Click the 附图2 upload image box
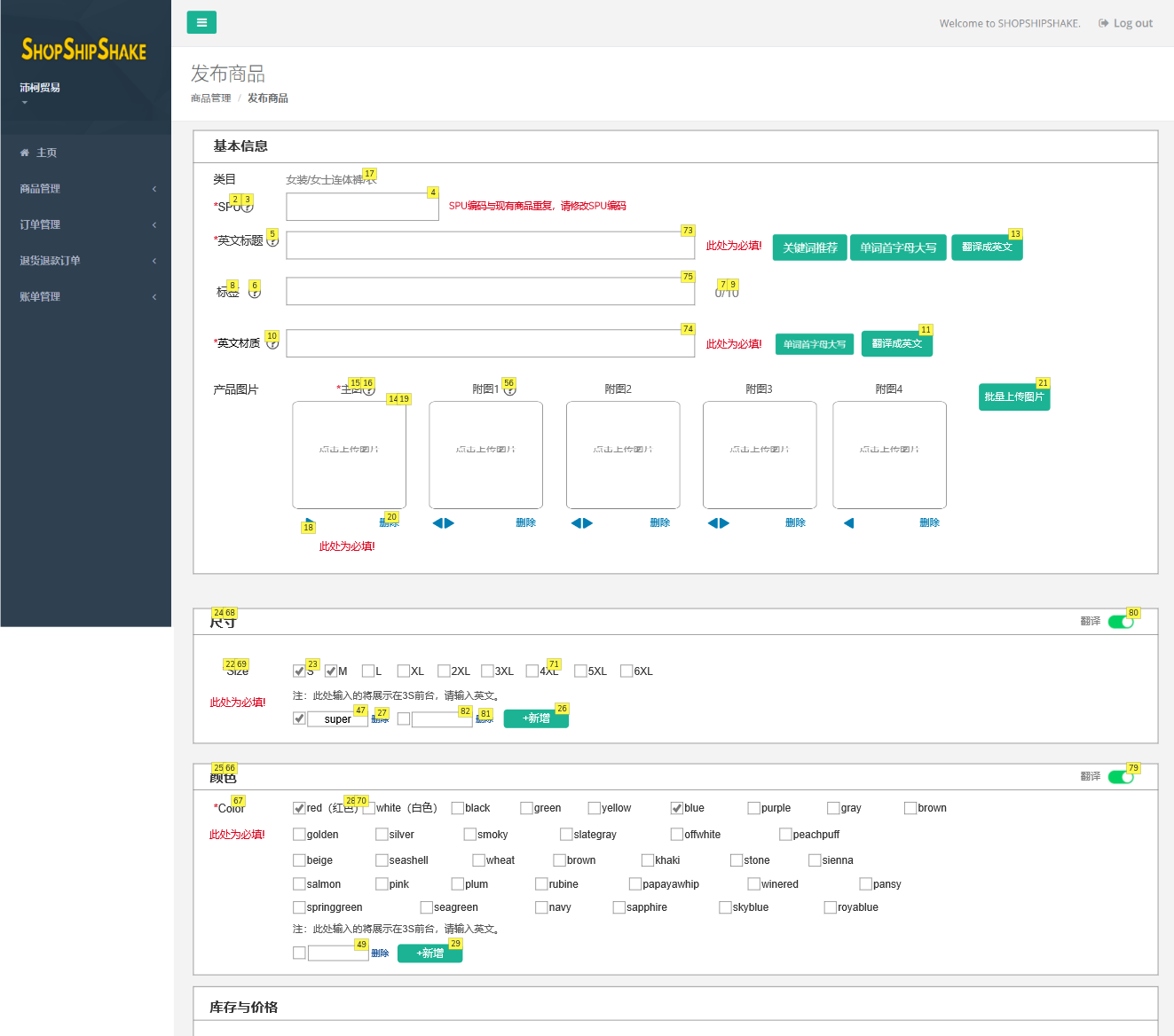The image size is (1174, 1036). pyautogui.click(x=624, y=455)
